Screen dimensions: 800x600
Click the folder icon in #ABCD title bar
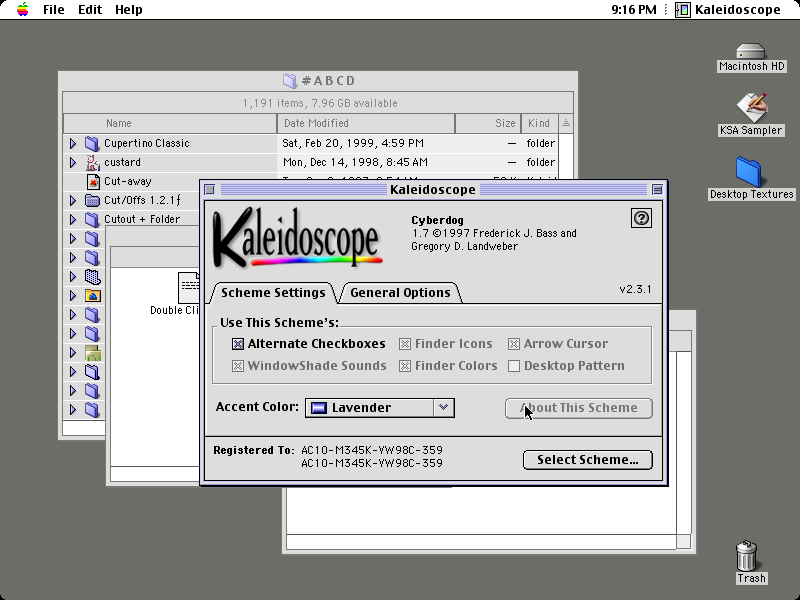pyautogui.click(x=289, y=81)
